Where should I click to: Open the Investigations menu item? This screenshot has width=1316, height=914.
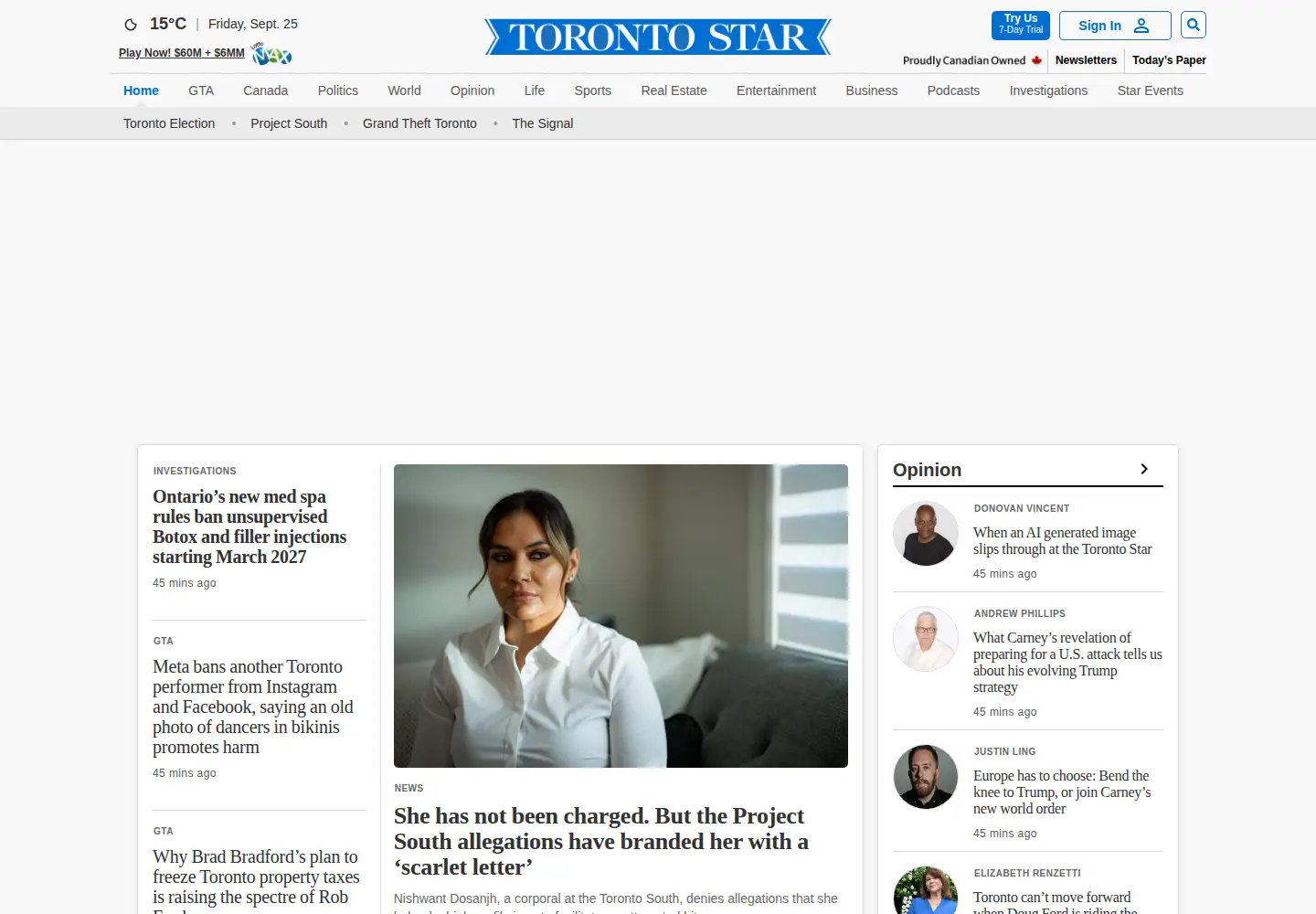[1048, 90]
